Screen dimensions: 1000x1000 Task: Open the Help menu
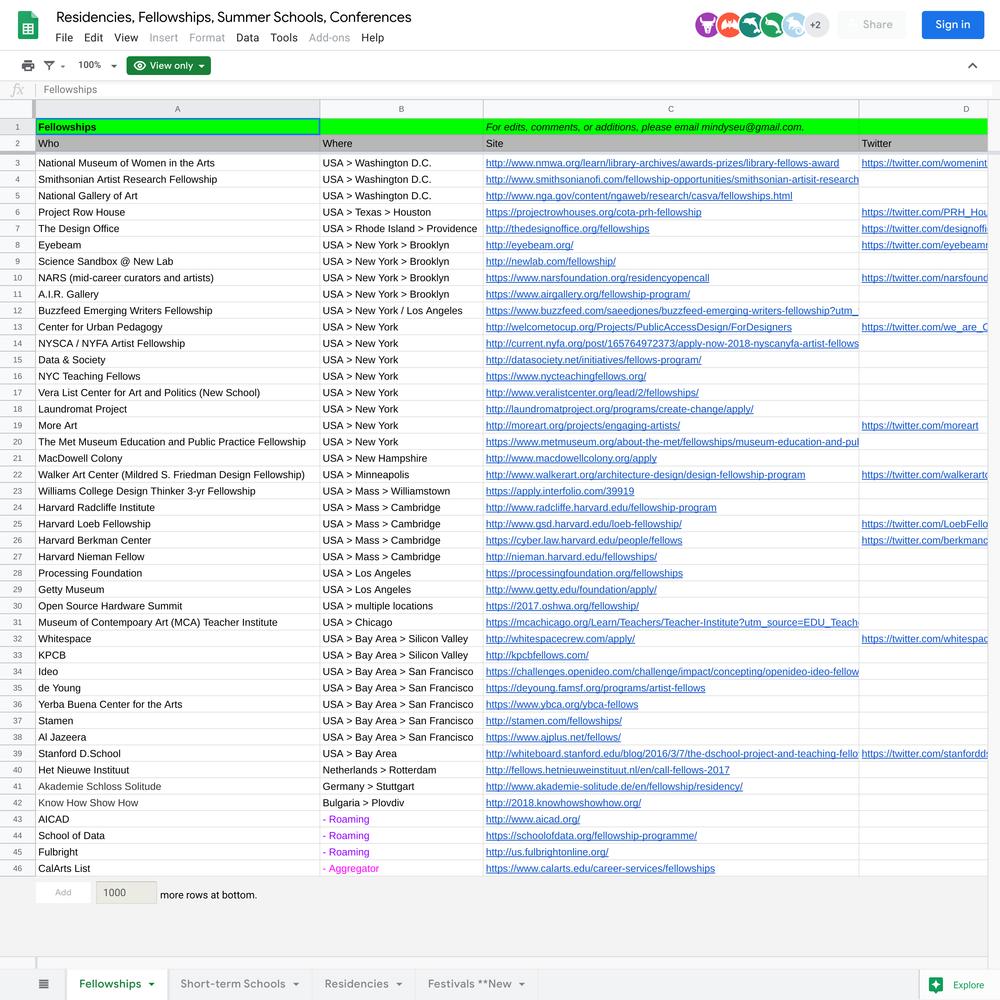click(x=372, y=38)
